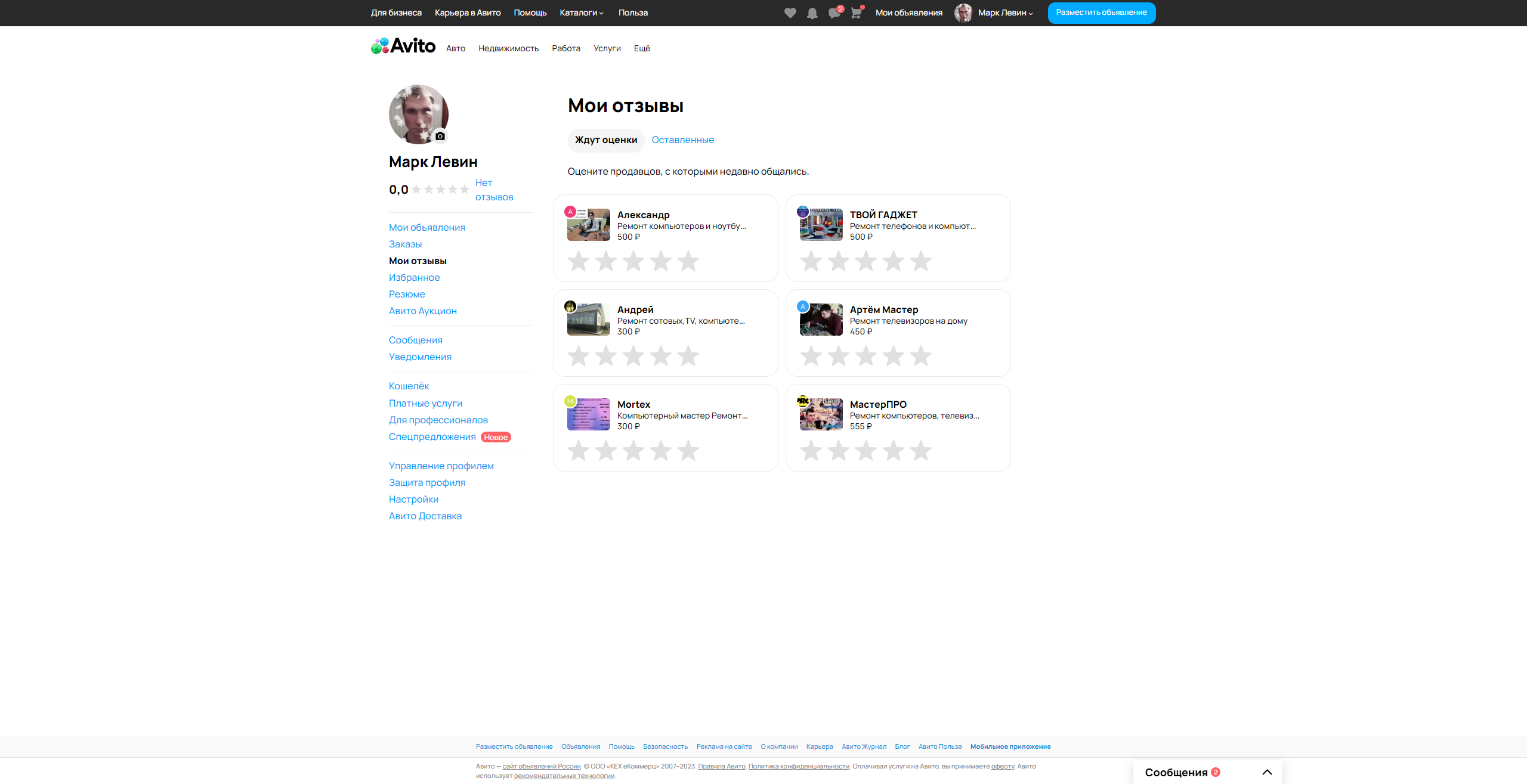Select the Ждут оценки tab

tap(605, 140)
